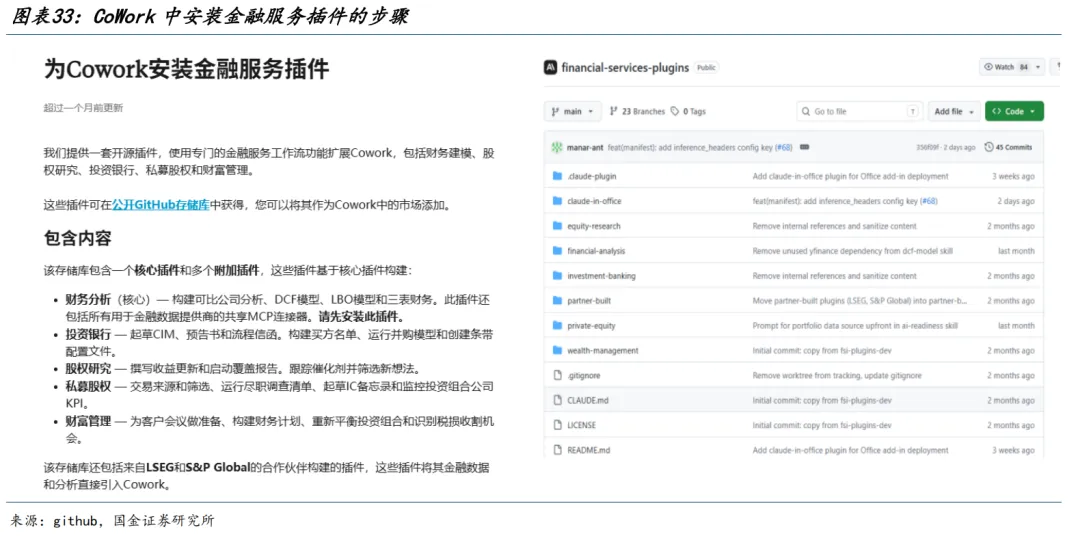Screen dimensions: 1080x536
Task: Open the partner-built folder name
Action: click(x=589, y=300)
